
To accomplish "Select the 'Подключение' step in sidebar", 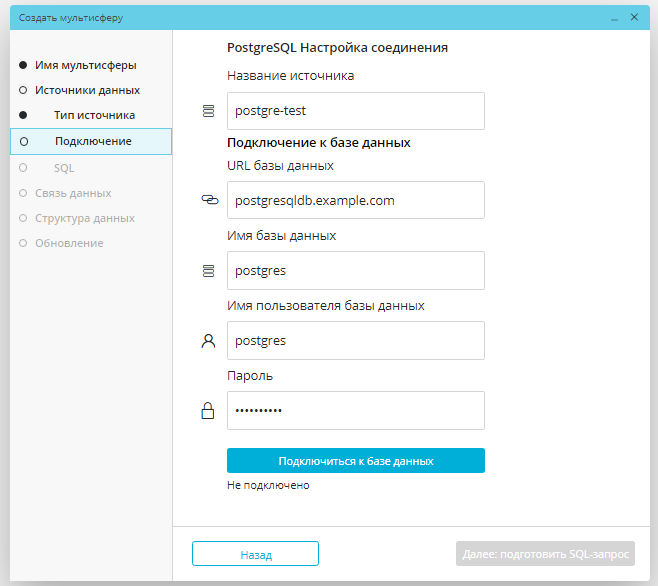I will click(91, 141).
